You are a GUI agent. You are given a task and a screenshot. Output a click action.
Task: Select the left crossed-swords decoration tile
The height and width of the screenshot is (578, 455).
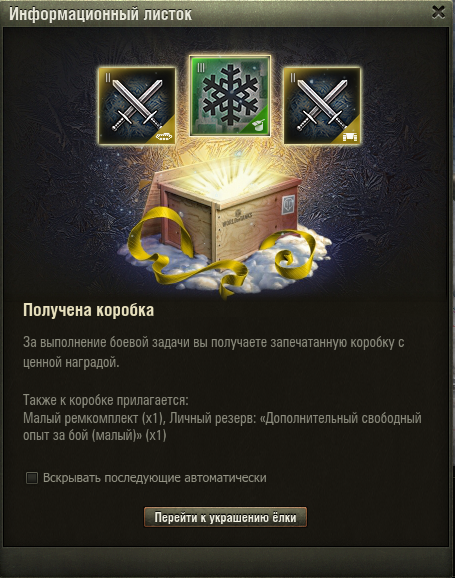pyautogui.click(x=137, y=106)
